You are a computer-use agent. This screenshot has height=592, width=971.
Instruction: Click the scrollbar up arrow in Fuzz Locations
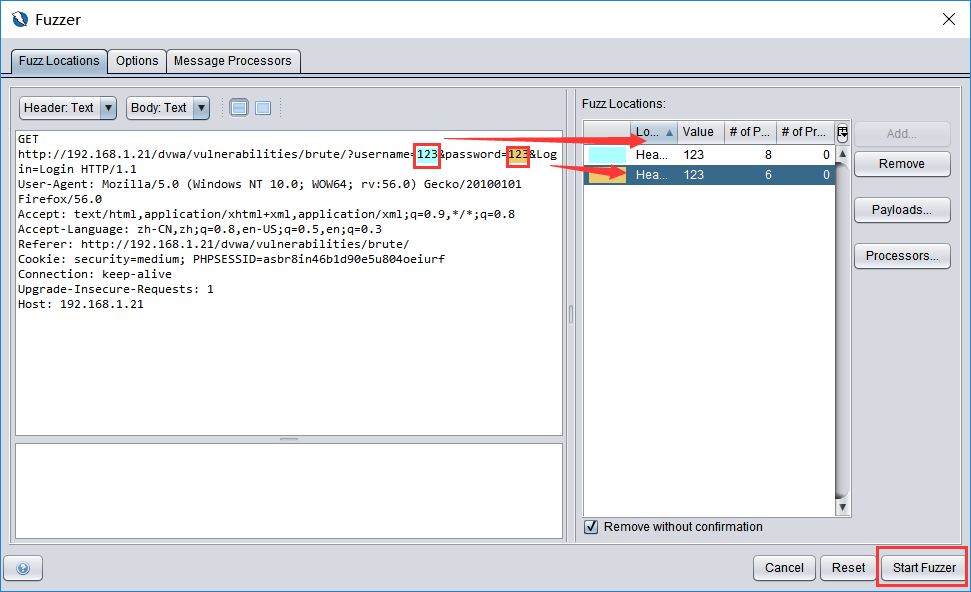pos(842,154)
